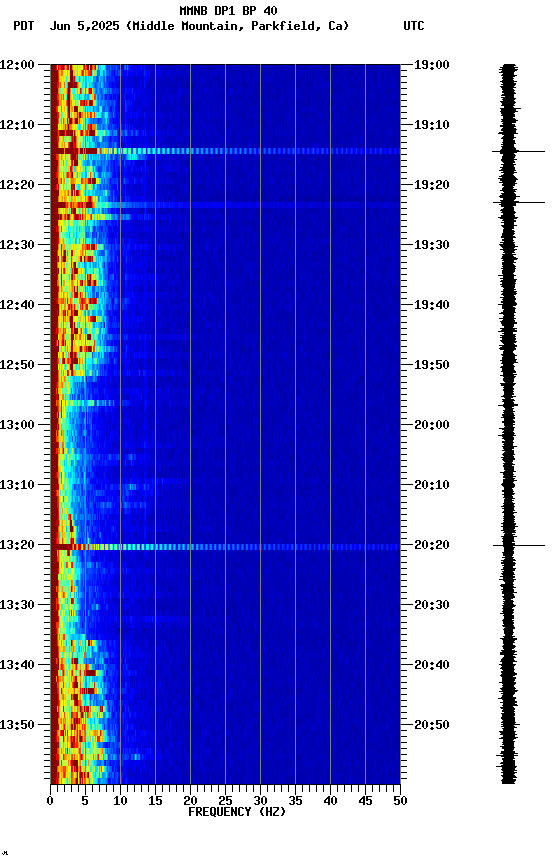The width and height of the screenshot is (552, 864).
Task: Click the '20:30' UTC time label
Action: tap(432, 606)
